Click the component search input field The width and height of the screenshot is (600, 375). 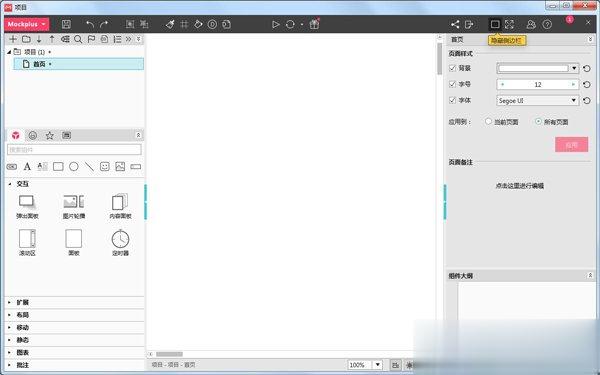(x=74, y=150)
